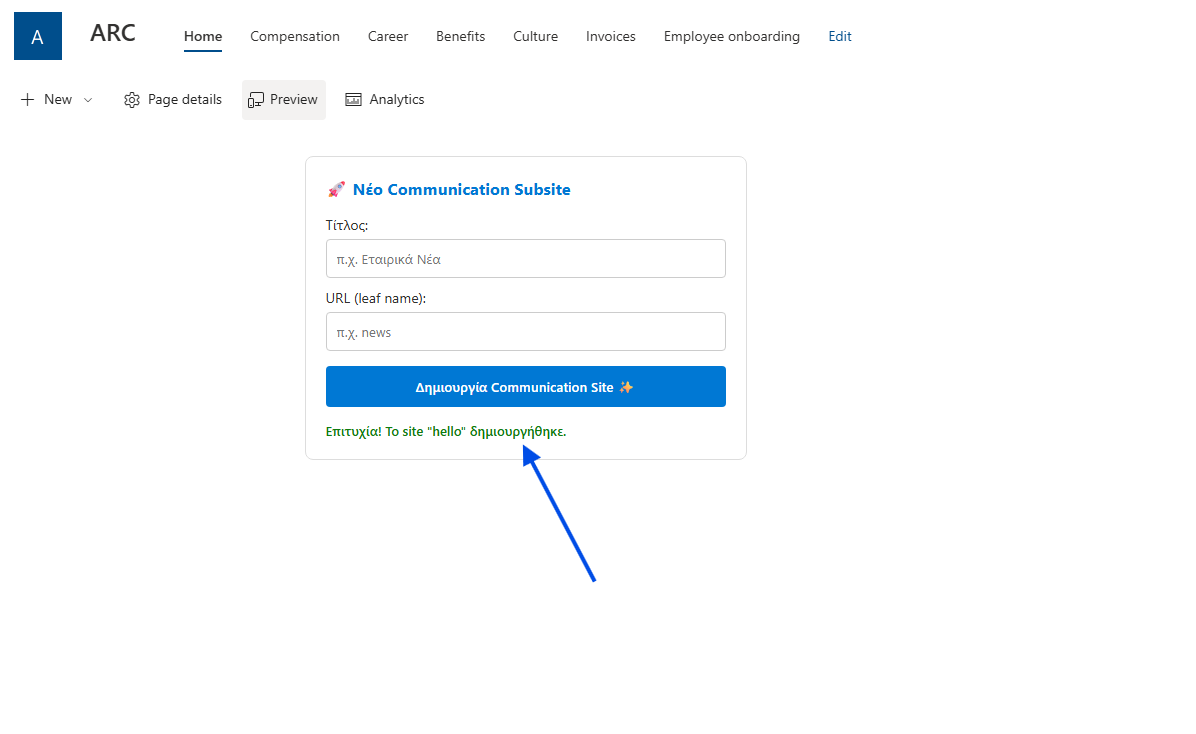The width and height of the screenshot is (1196, 734).
Task: Navigate to the Career page
Action: [388, 36]
